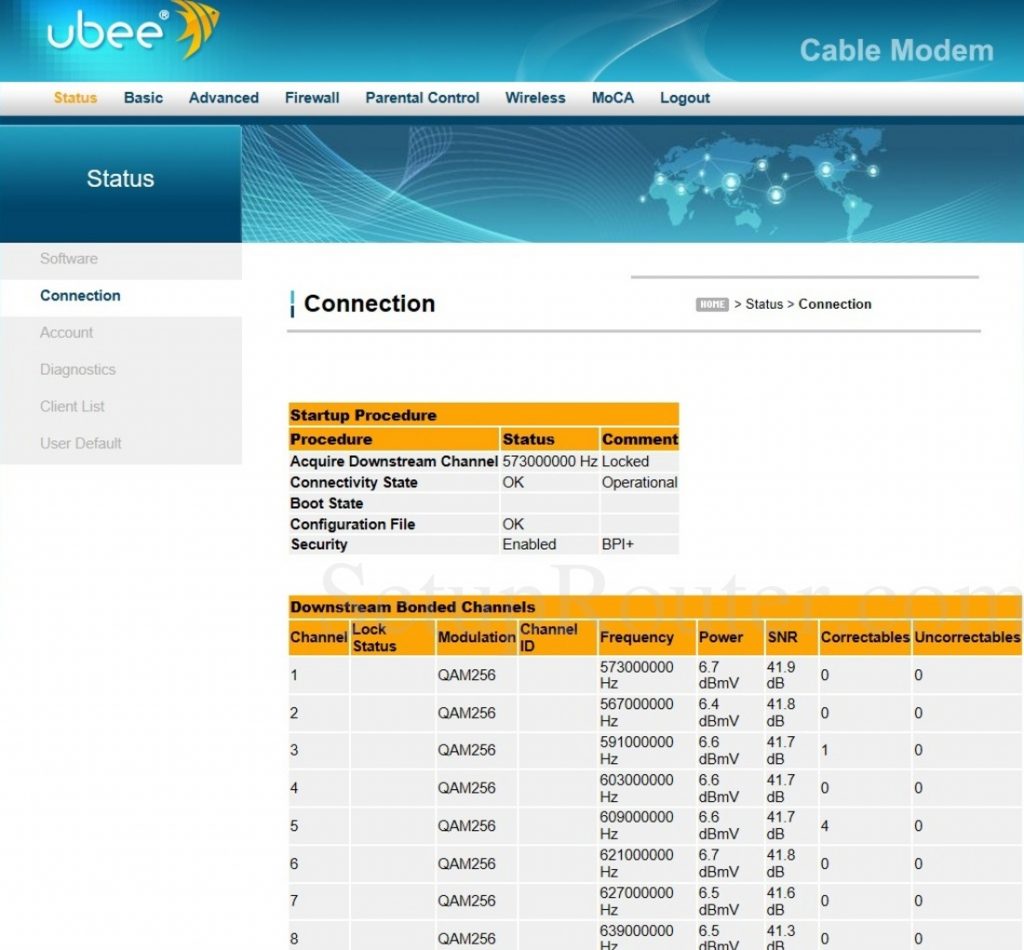This screenshot has height=950, width=1024.
Task: Click the Connection breadcrumb link
Action: [835, 304]
